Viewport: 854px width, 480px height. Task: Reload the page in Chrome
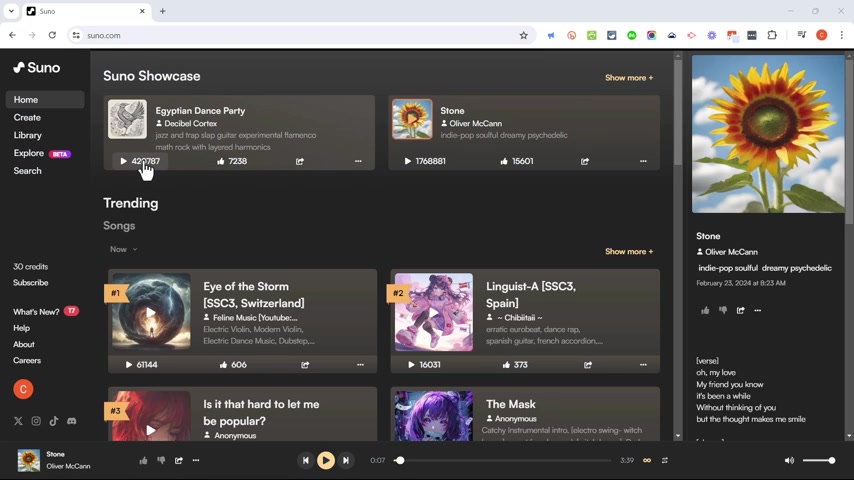point(52,35)
